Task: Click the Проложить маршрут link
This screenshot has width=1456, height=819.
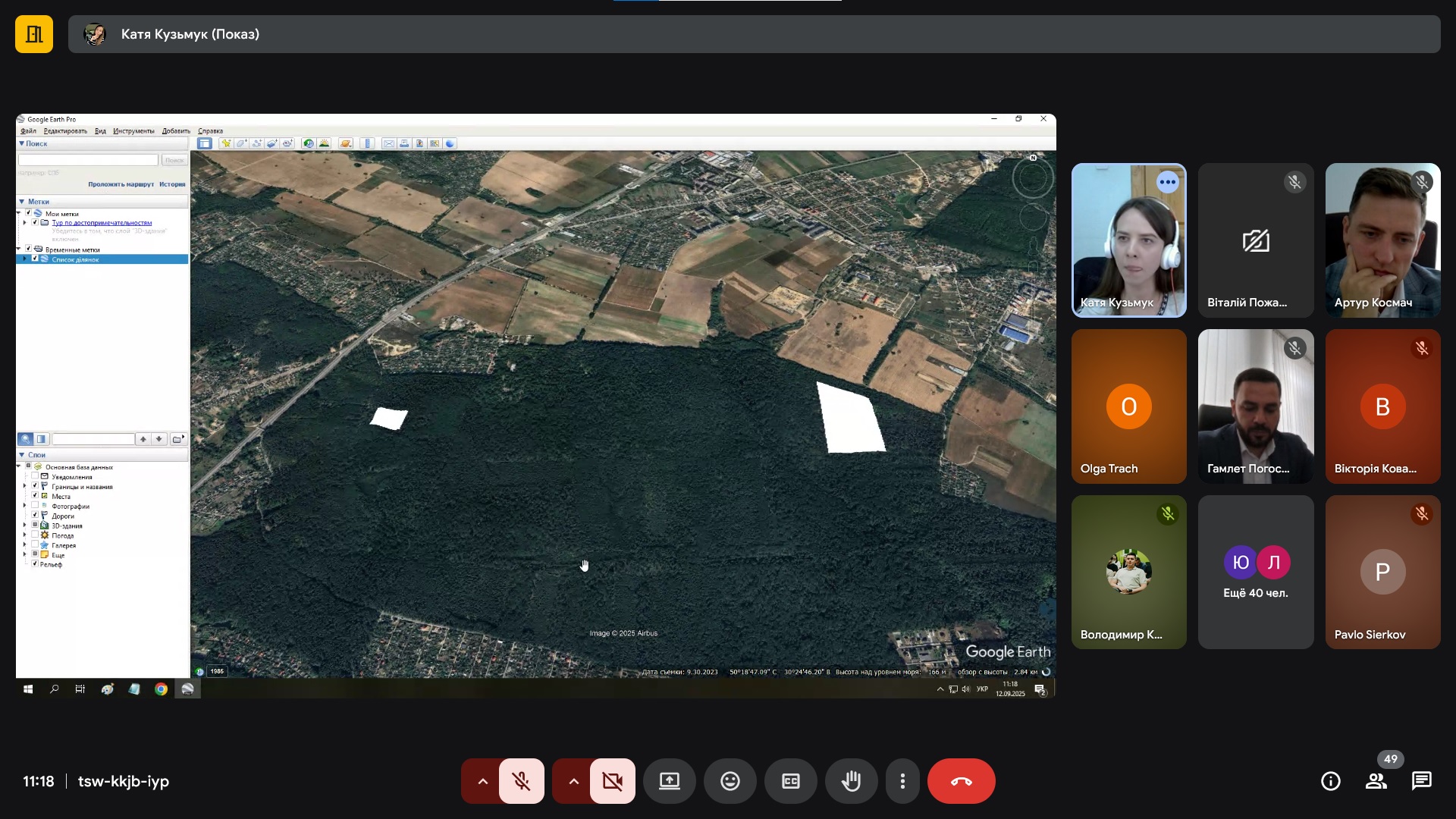Action: click(x=121, y=184)
